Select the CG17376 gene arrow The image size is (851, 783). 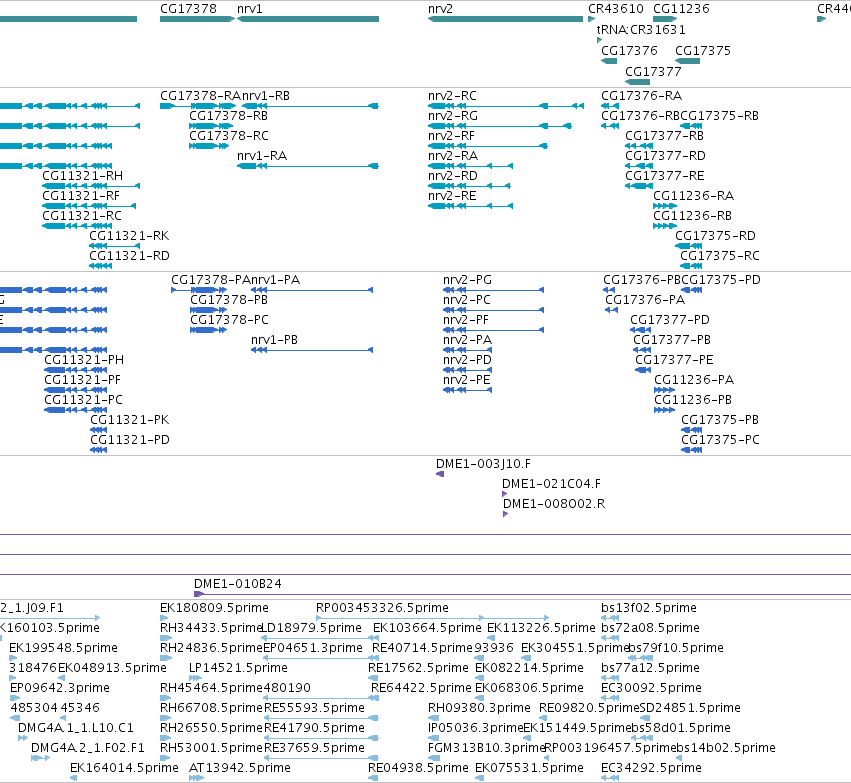tap(609, 61)
